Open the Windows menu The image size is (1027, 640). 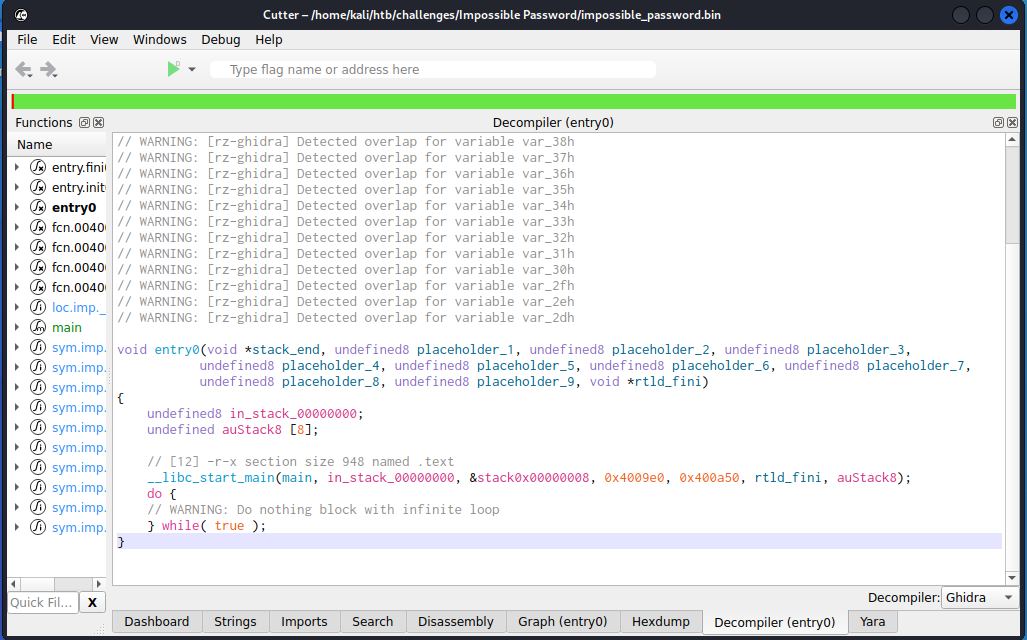coord(160,39)
